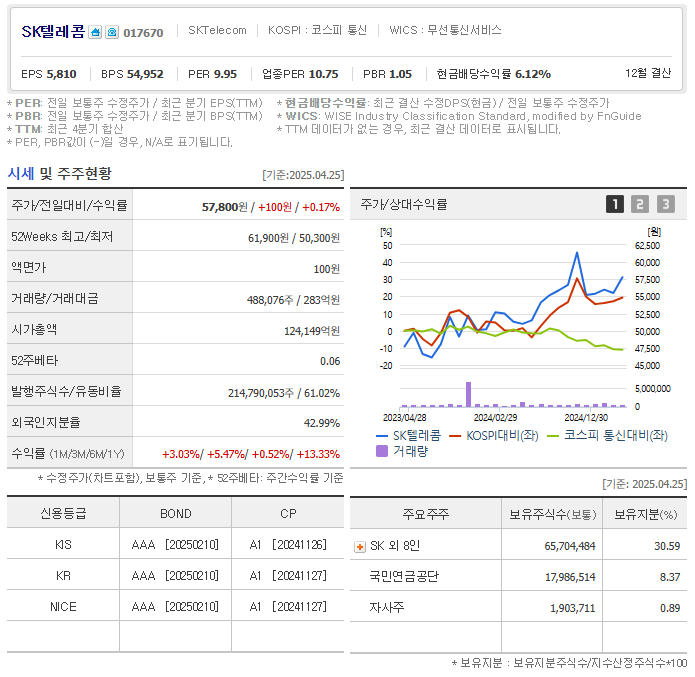
Task: Open the SK텔레콤 homepage icon
Action: (x=95, y=32)
